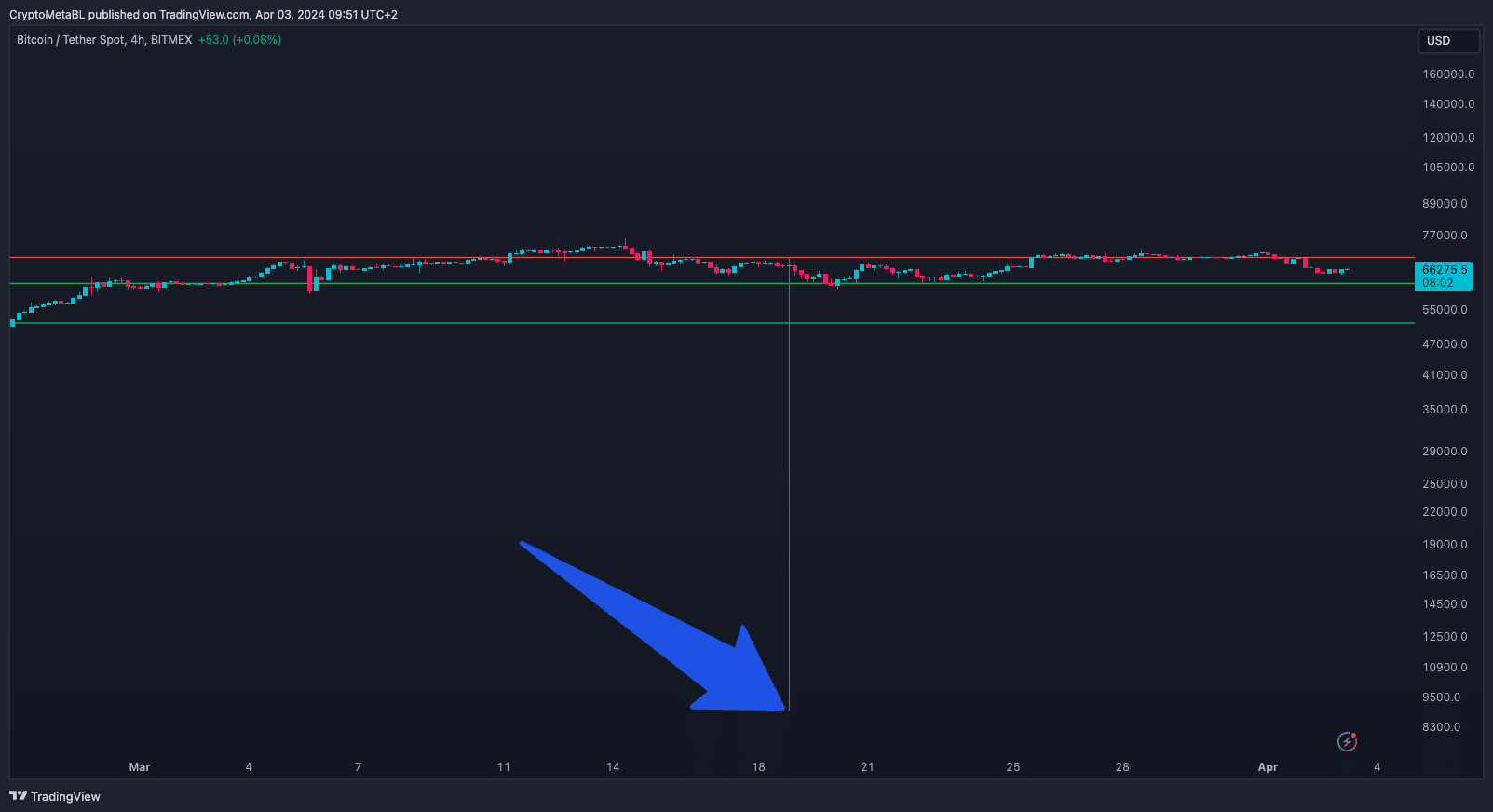Click the 41000.0 price axis label
Viewport: 1493px width, 812px height.
pyautogui.click(x=1445, y=375)
